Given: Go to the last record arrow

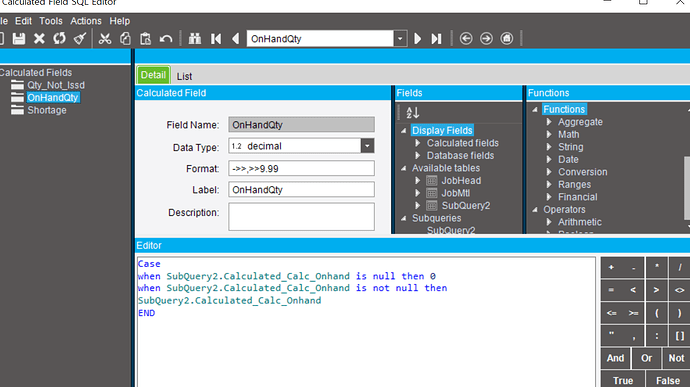Looking at the screenshot, I should point(437,39).
